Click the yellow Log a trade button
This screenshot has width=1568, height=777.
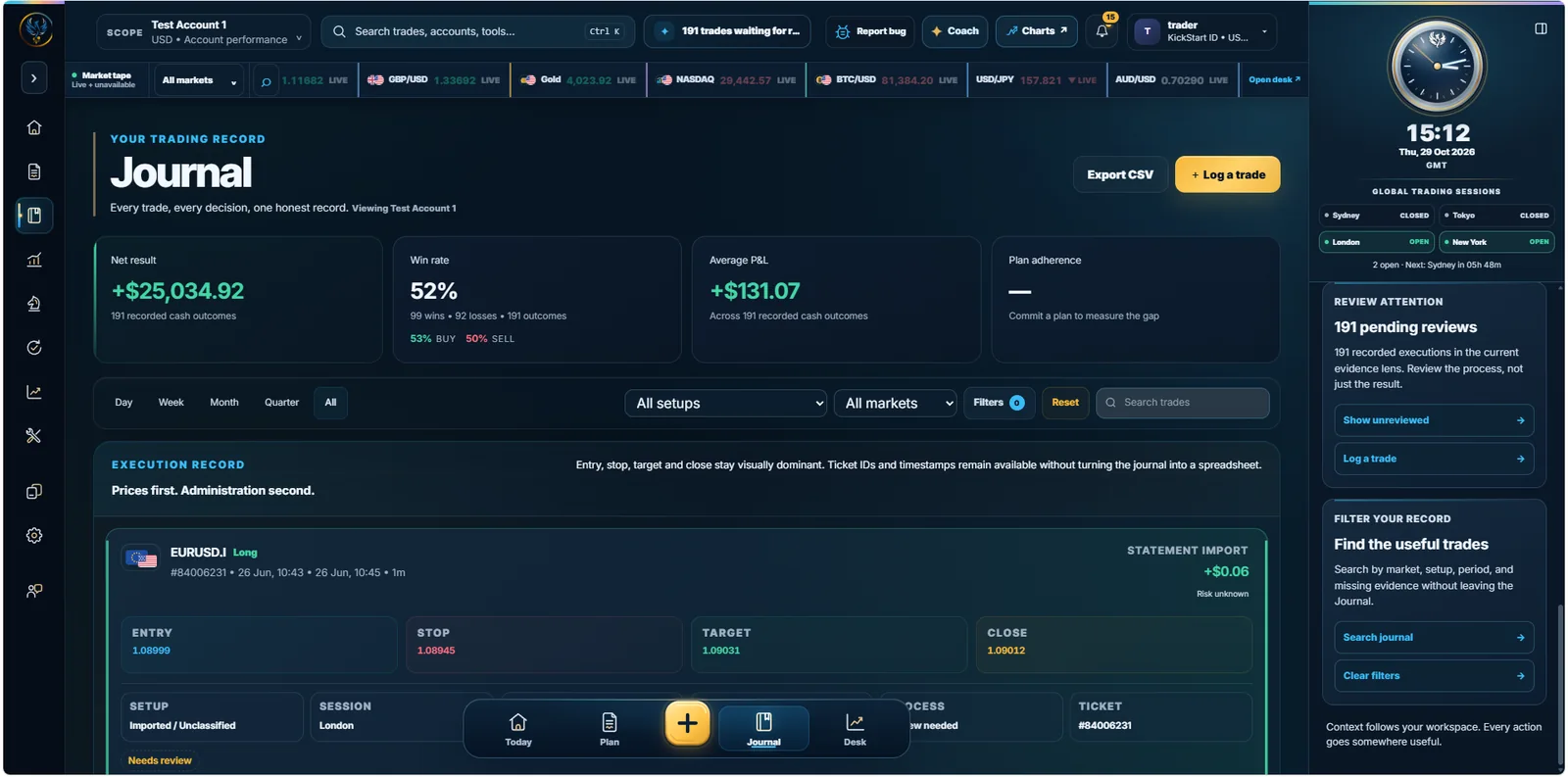[x=1228, y=174]
